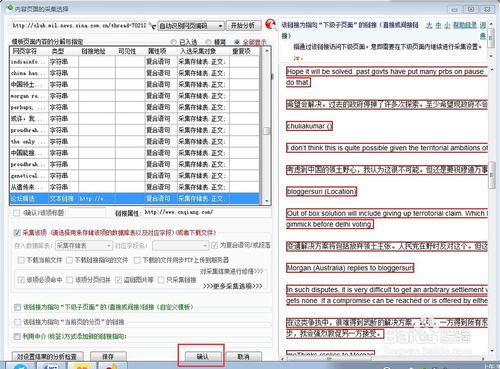The width and height of the screenshot is (500, 369).
Task: Select the 'genetical...' table row
Action: [135, 176]
